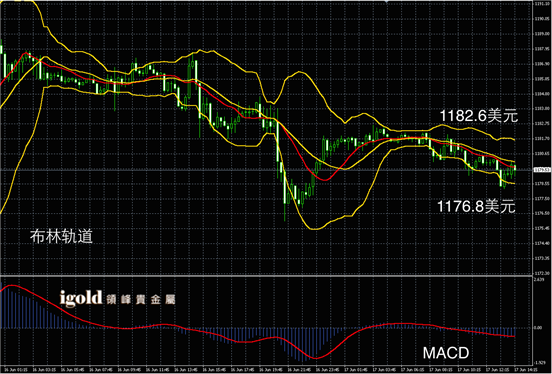This screenshot has height=374, width=552.
Task: Click the igold logo watermark
Action: pos(81,299)
